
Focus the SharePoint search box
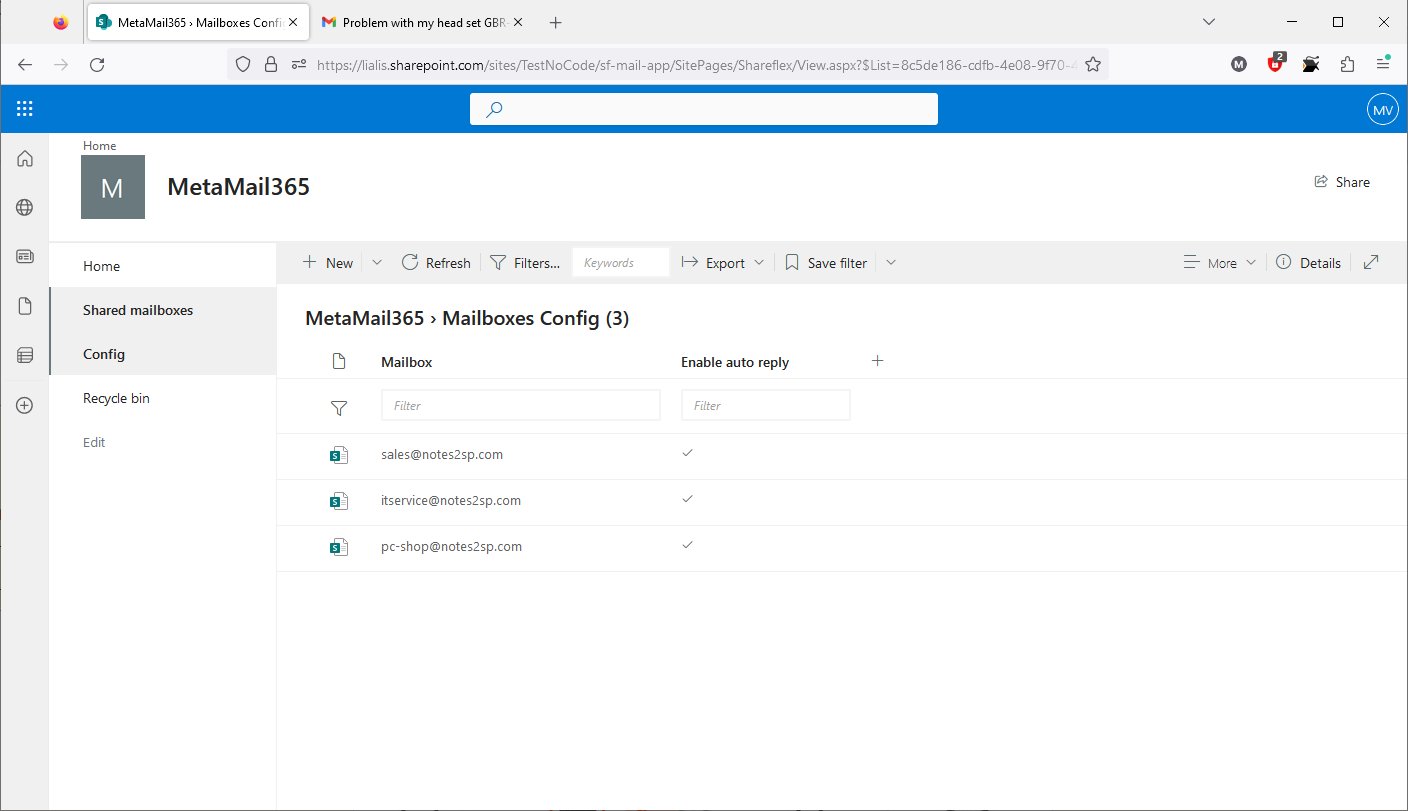[x=704, y=109]
